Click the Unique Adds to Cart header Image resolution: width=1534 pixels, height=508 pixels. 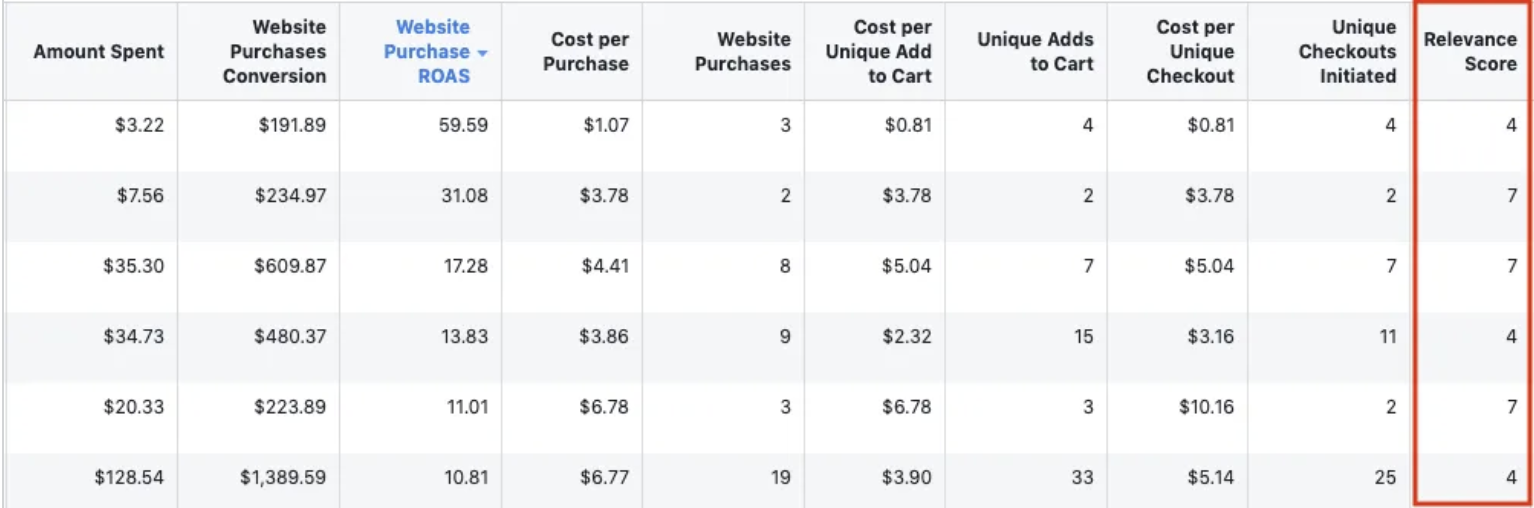(1035, 52)
